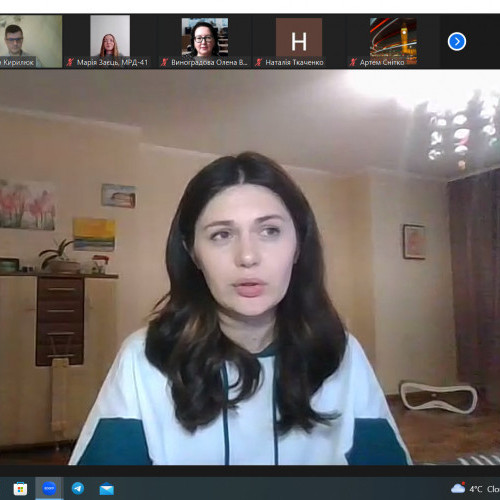Open weather widget showing 4°C
Screen dimensions: 500x500
475,489
